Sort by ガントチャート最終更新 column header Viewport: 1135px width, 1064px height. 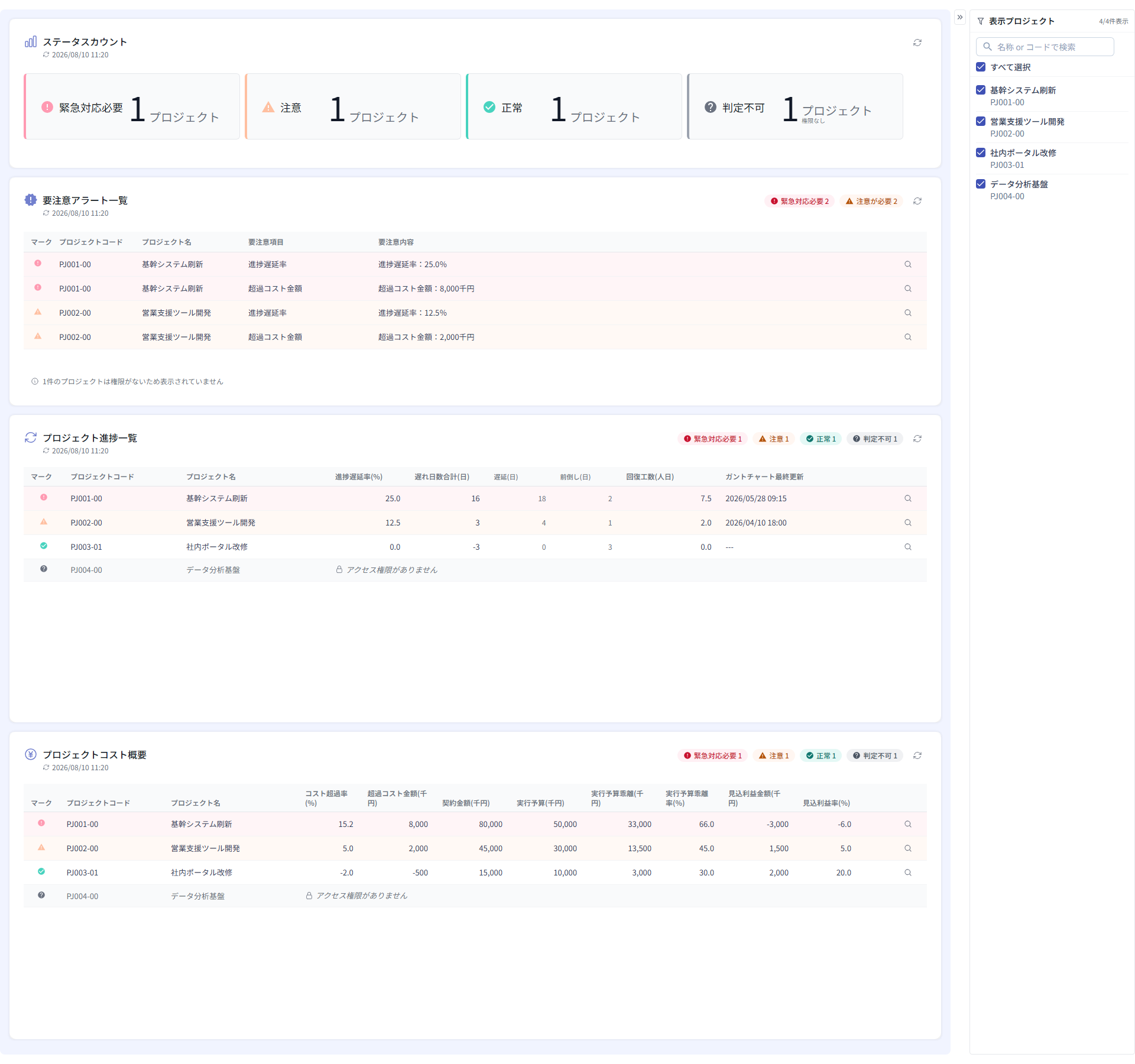764,477
